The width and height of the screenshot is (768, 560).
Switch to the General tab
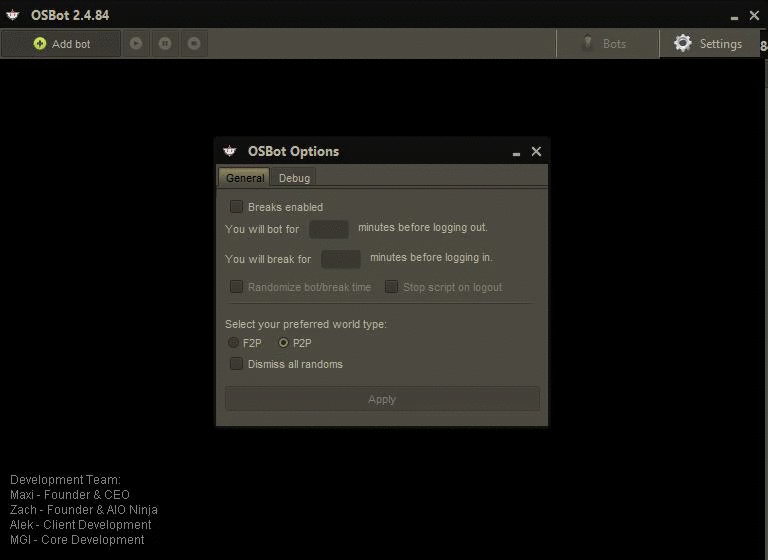coord(244,178)
